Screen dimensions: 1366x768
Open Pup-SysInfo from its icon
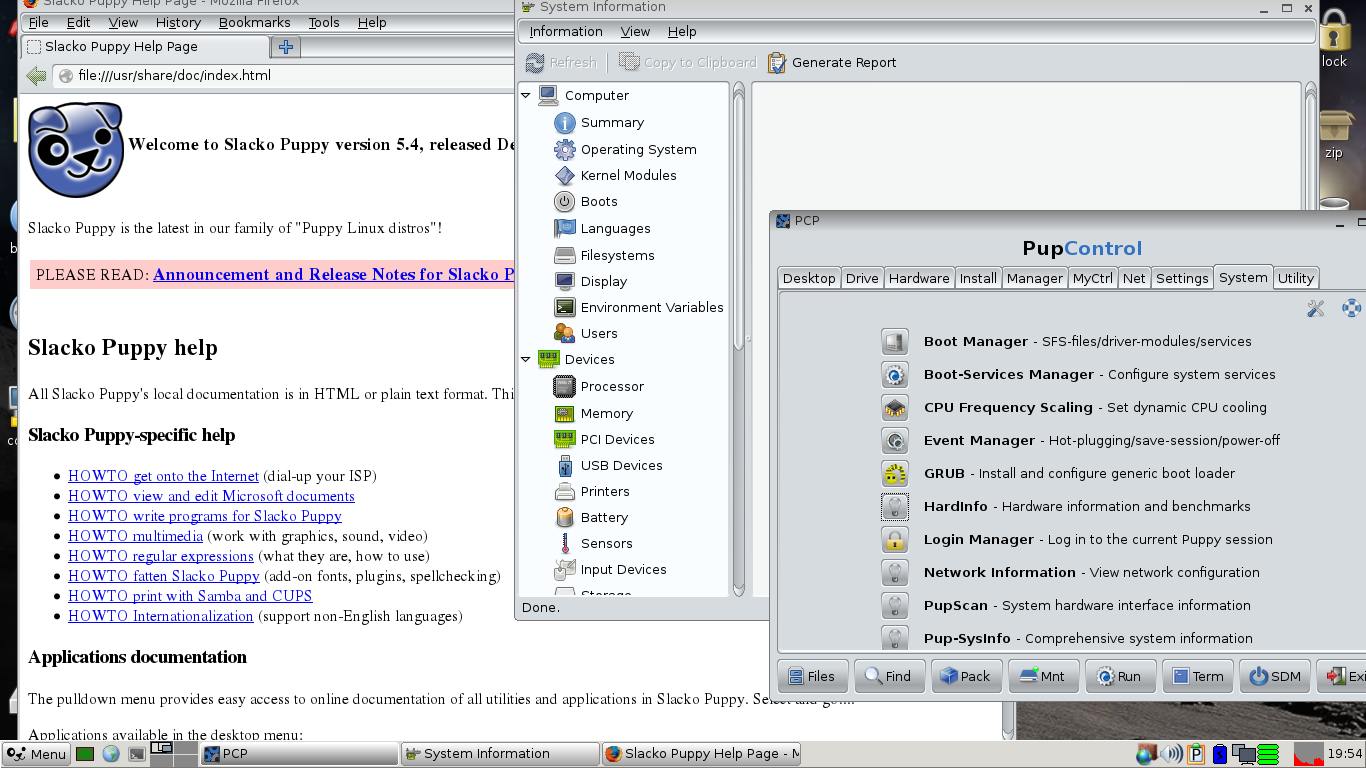tap(895, 637)
